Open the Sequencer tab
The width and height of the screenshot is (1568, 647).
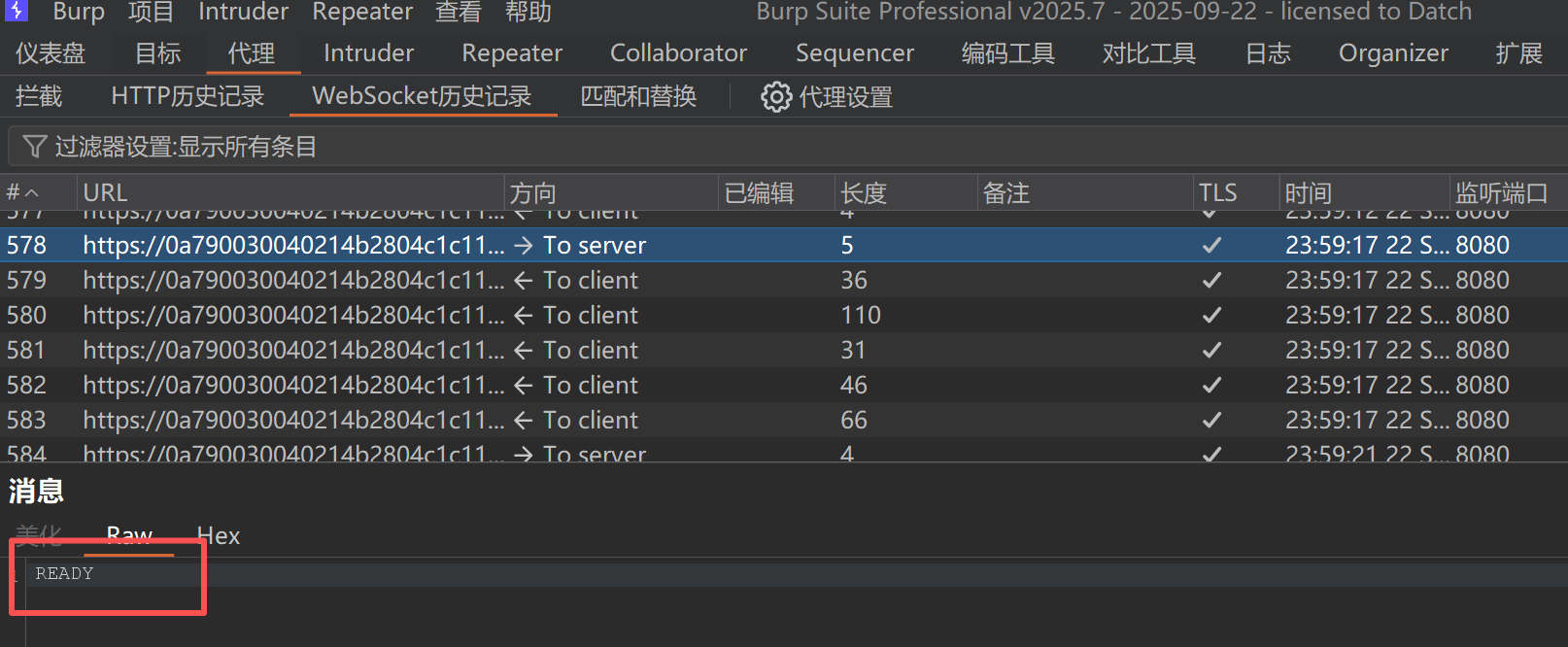pyautogui.click(x=855, y=53)
